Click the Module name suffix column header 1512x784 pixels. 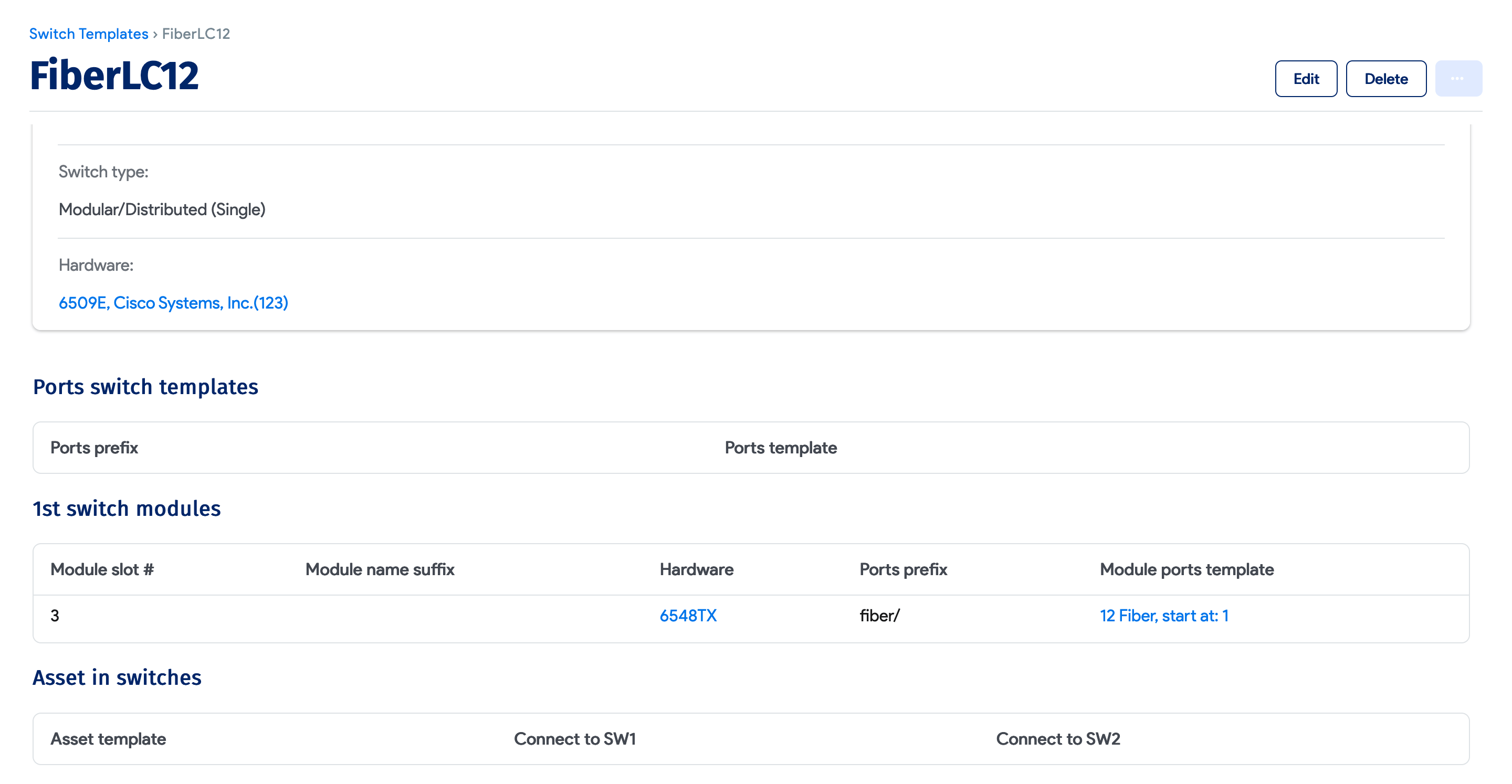(x=380, y=569)
